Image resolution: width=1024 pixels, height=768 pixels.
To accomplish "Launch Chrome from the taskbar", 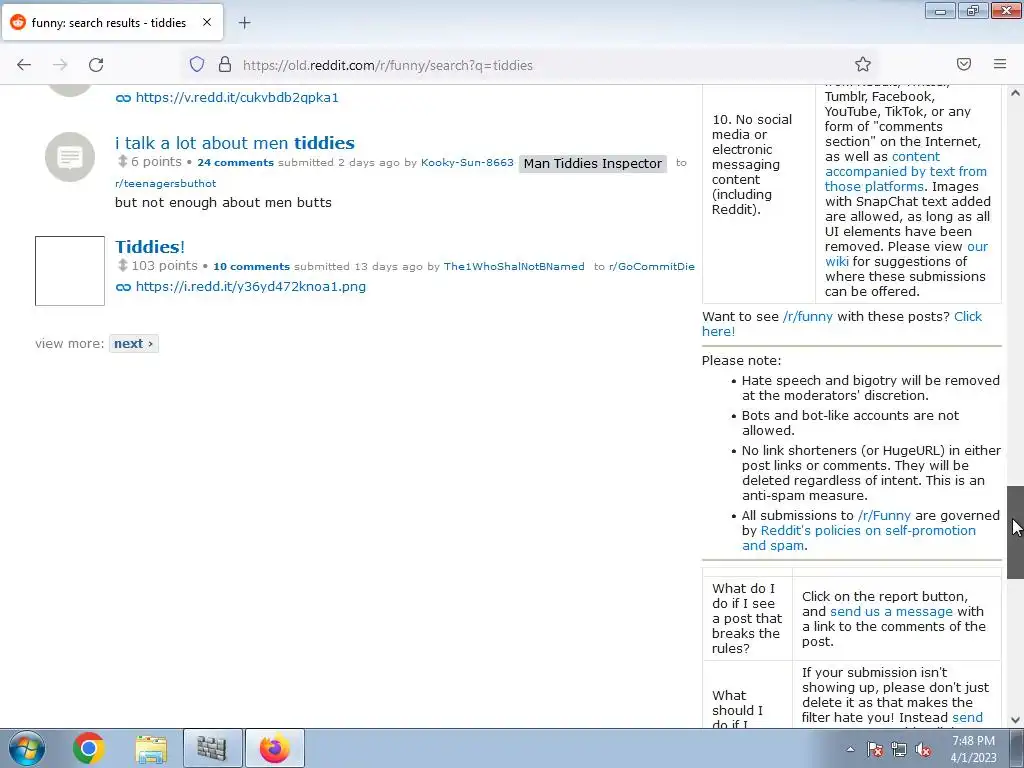I will [88, 748].
